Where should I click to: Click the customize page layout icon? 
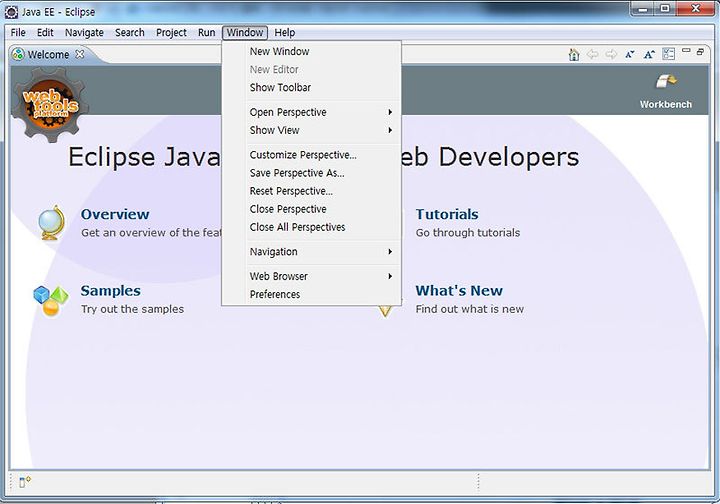click(x=669, y=54)
